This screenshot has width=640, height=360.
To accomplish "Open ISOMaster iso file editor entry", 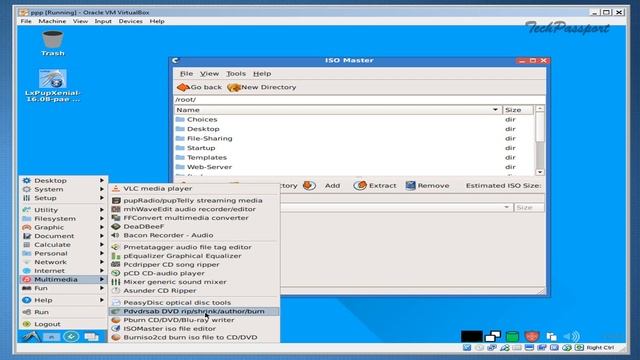I will point(194,329).
